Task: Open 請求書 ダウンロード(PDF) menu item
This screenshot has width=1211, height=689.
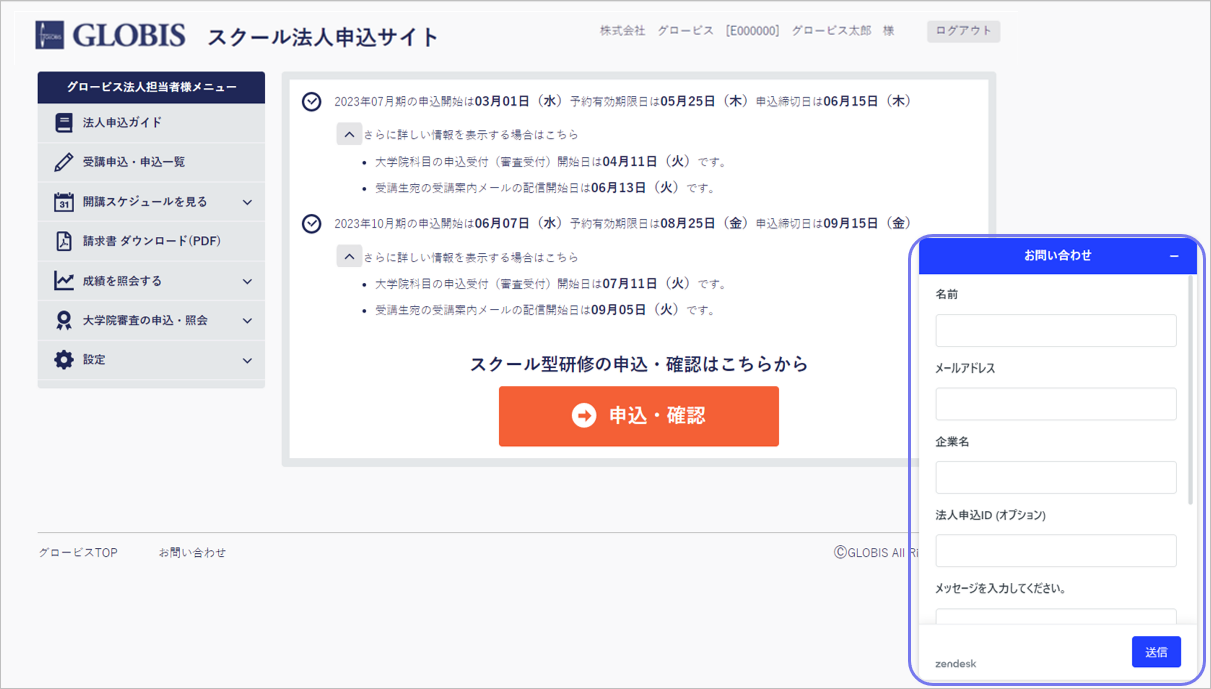Action: [151, 241]
